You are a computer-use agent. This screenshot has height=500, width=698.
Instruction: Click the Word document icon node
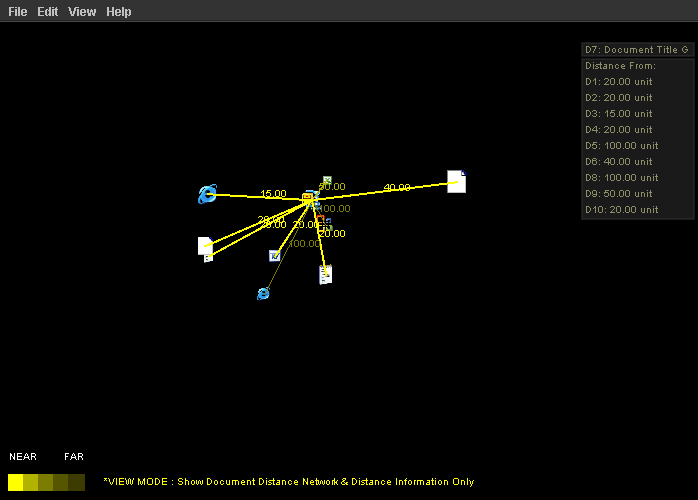pyautogui.click(x=274, y=256)
